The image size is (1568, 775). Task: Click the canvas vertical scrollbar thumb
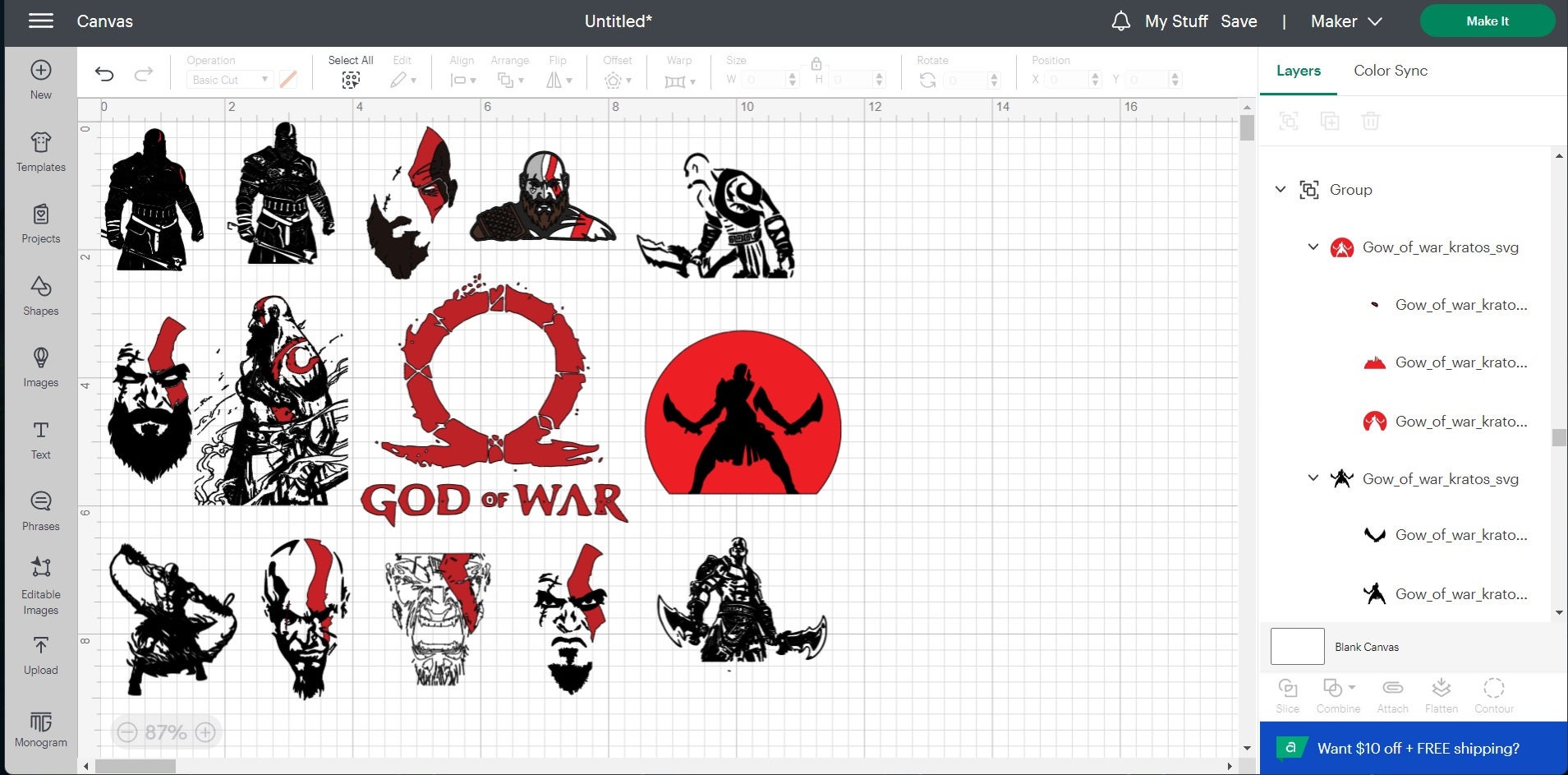point(1247,128)
